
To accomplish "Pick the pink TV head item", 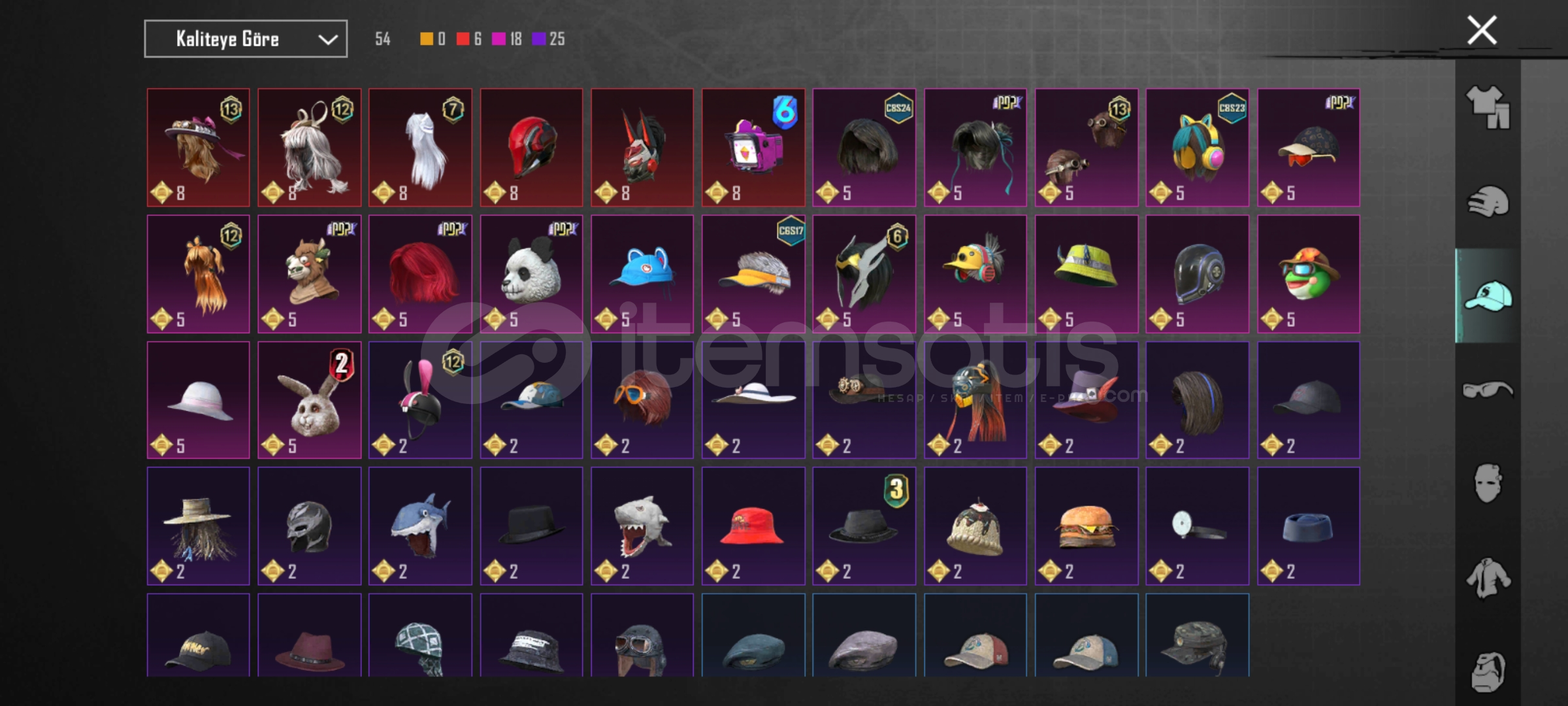I will pyautogui.click(x=753, y=148).
